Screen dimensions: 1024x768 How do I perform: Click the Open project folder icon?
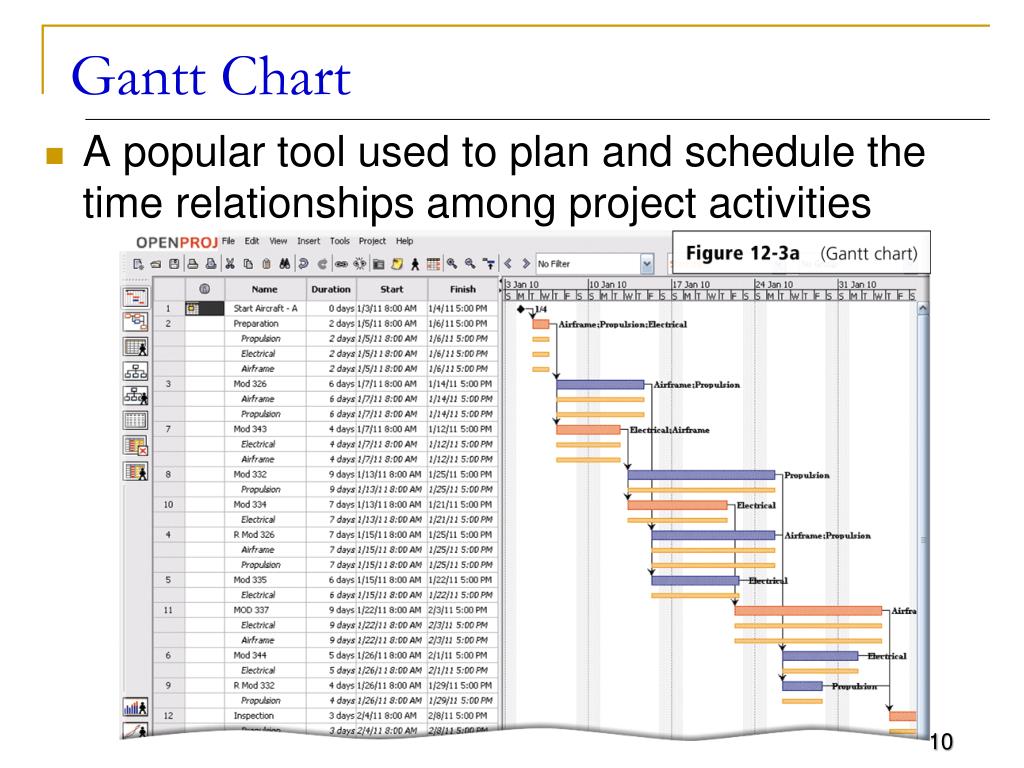155,264
